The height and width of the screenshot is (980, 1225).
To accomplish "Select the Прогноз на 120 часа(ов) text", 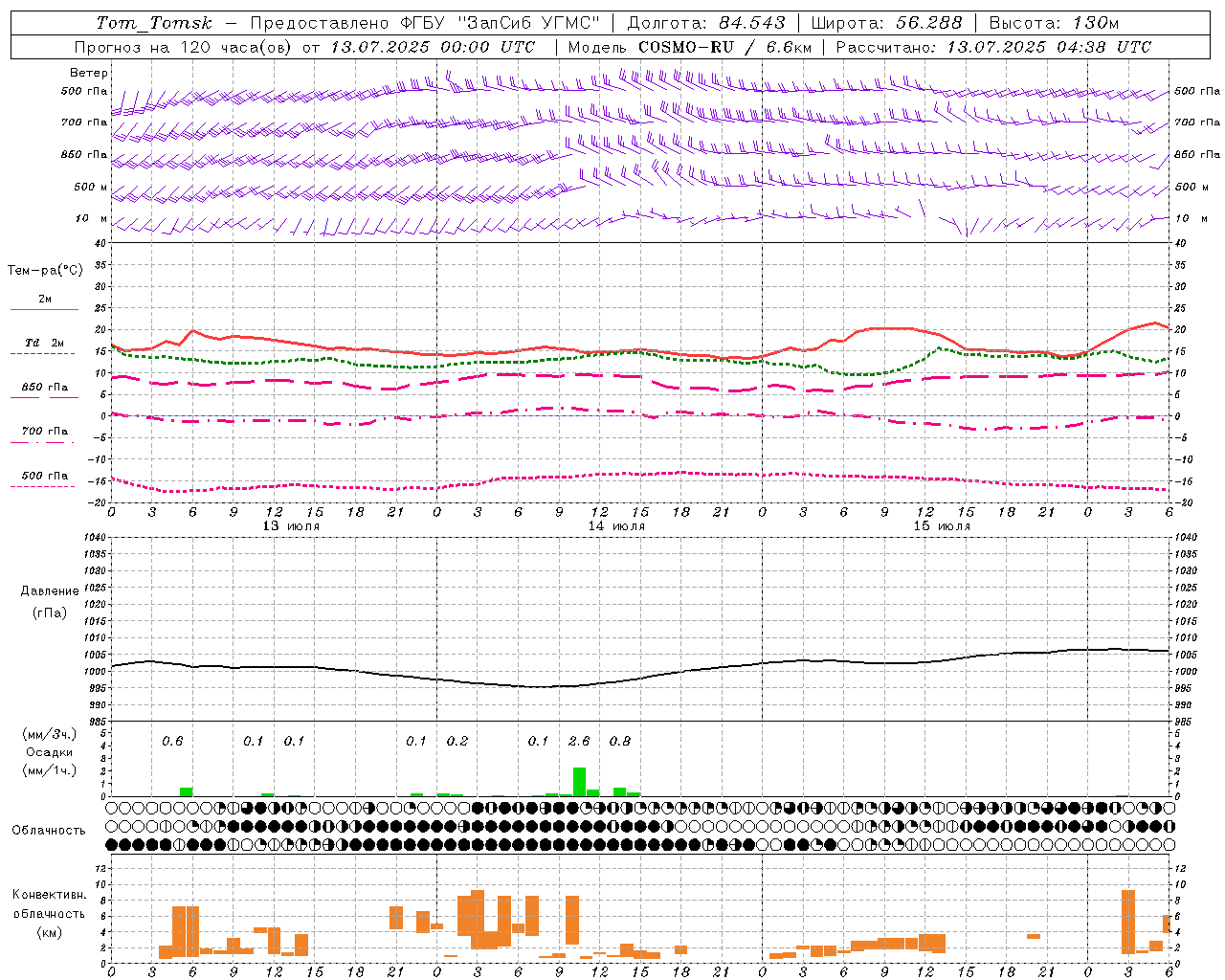I will pos(185,47).
